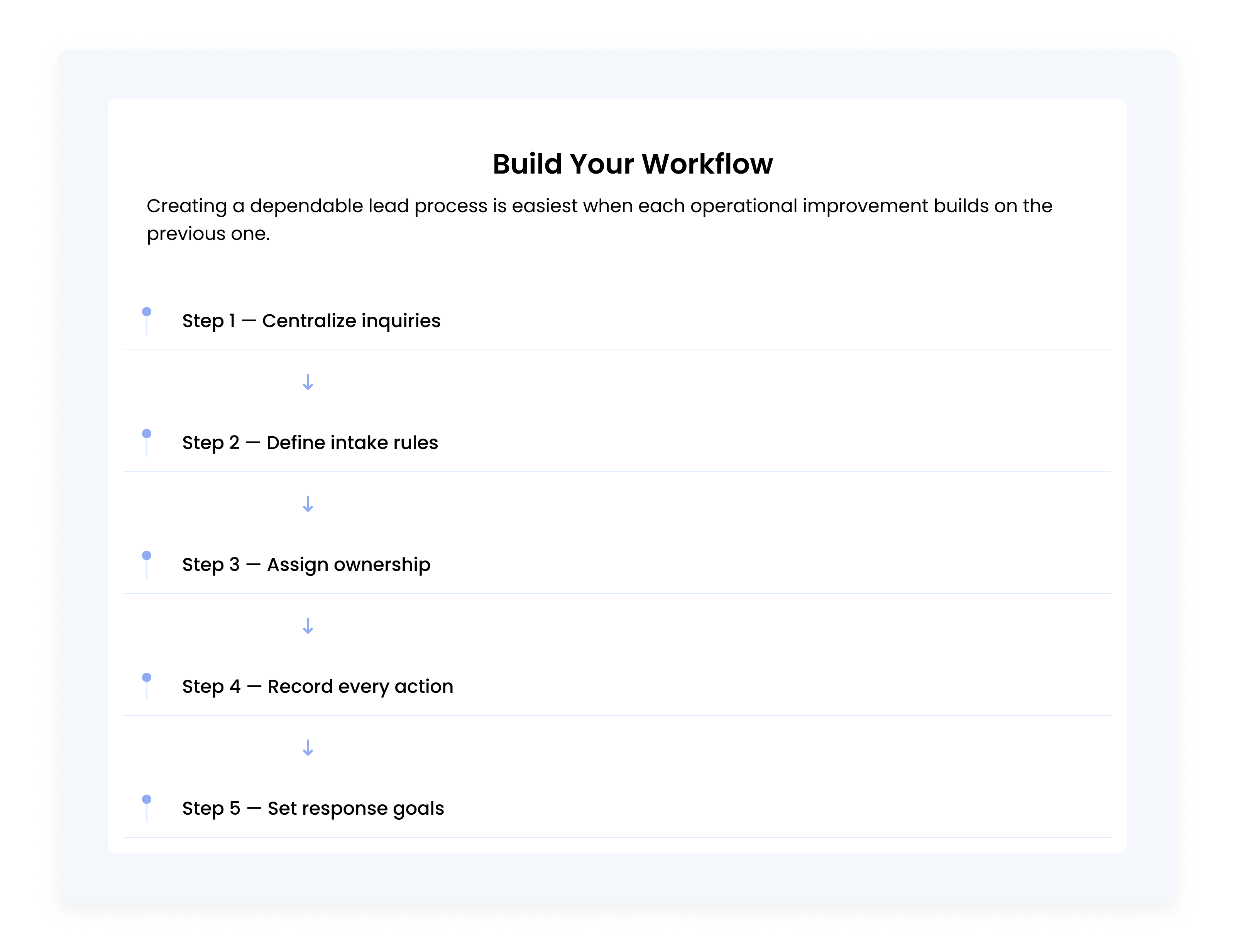
Task: Click the pin marker beside Step 2
Action: click(x=146, y=443)
